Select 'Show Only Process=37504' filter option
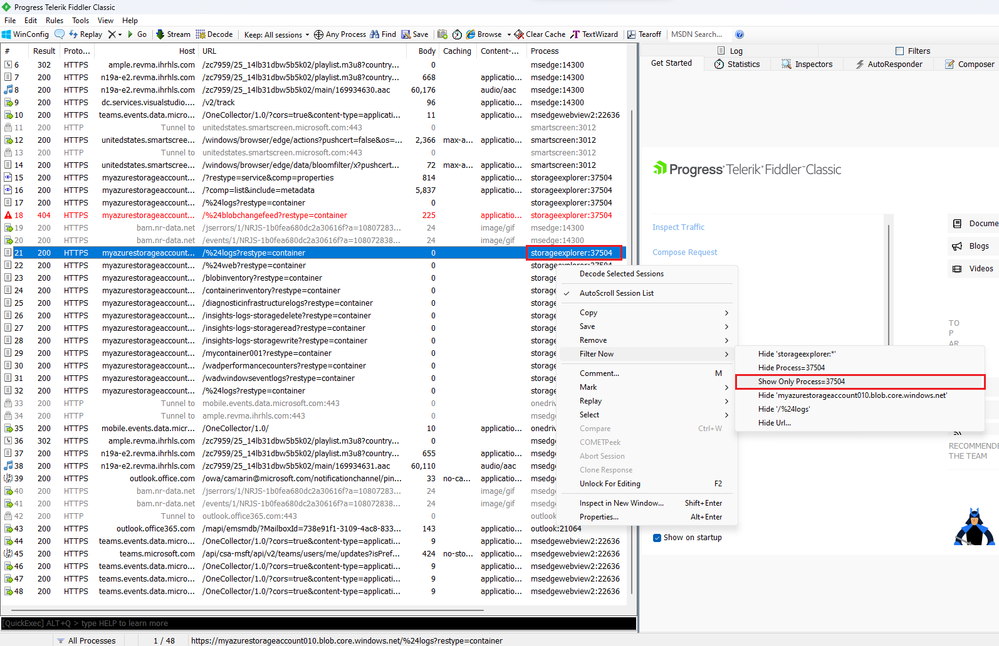999x646 pixels. [x=859, y=382]
